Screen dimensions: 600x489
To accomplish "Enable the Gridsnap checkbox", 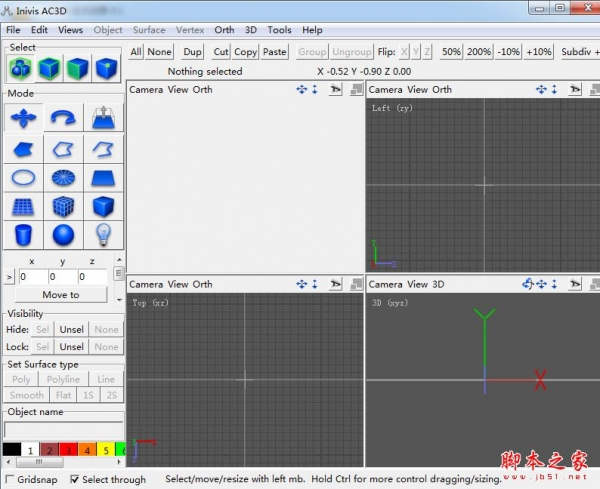I will 10,479.
